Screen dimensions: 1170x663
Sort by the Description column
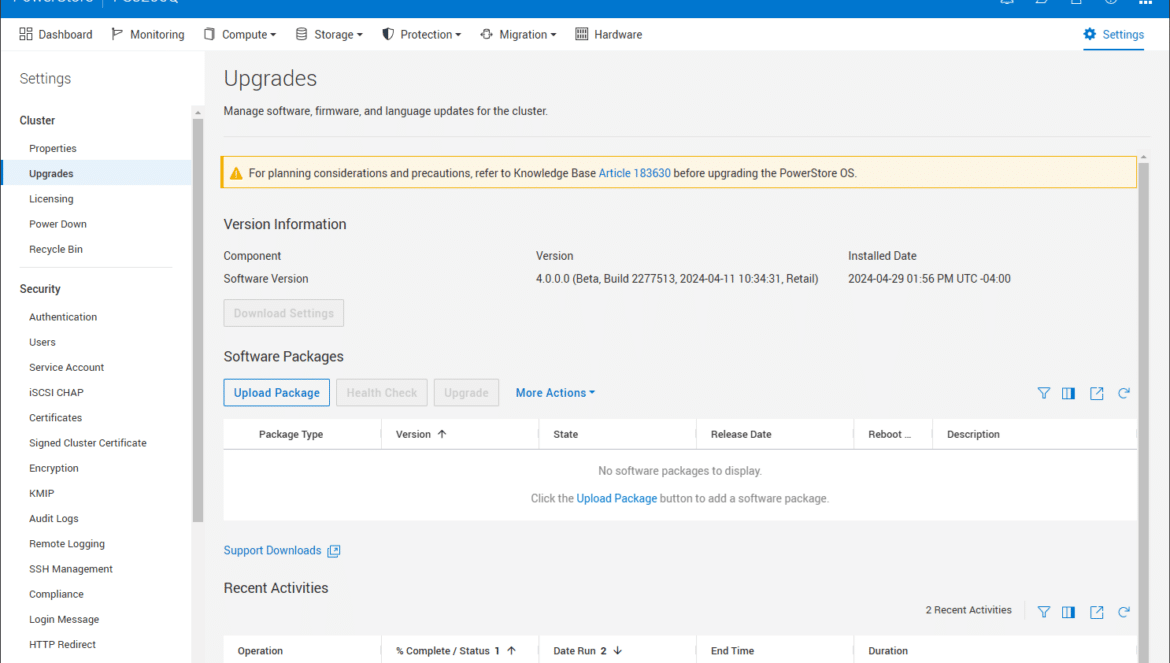click(973, 434)
